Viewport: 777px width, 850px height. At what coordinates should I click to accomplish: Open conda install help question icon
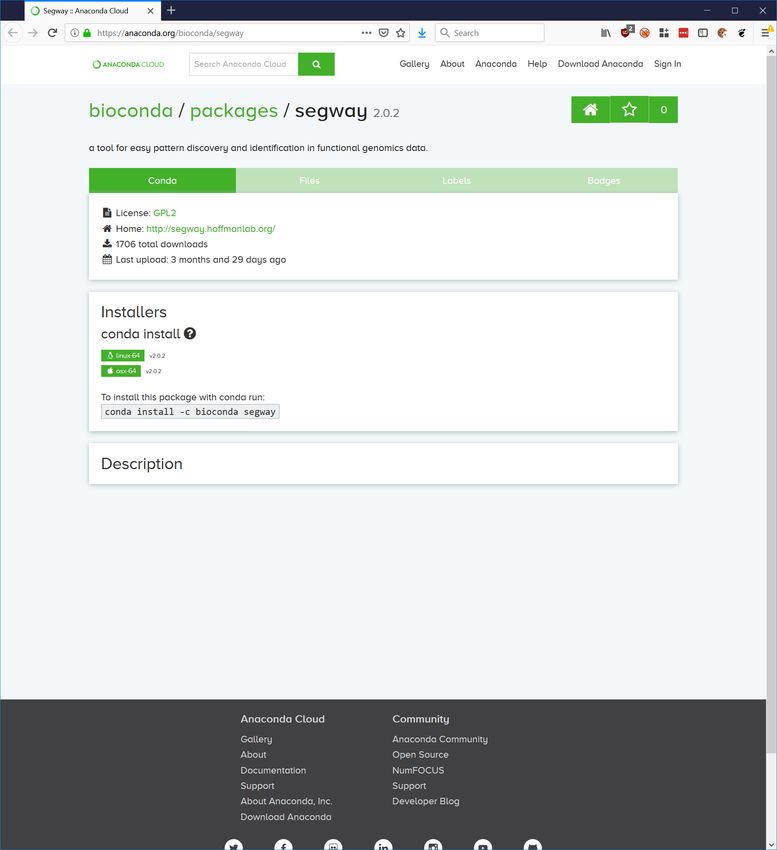pos(190,333)
